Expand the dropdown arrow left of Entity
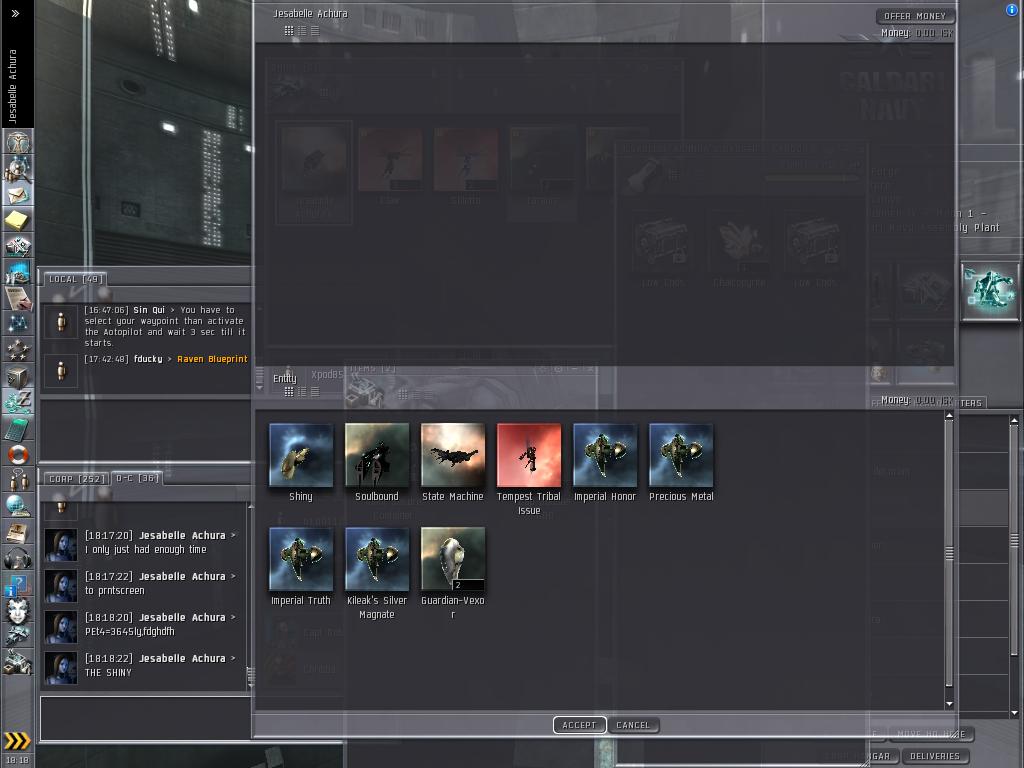The height and width of the screenshot is (768, 1024). point(259,388)
